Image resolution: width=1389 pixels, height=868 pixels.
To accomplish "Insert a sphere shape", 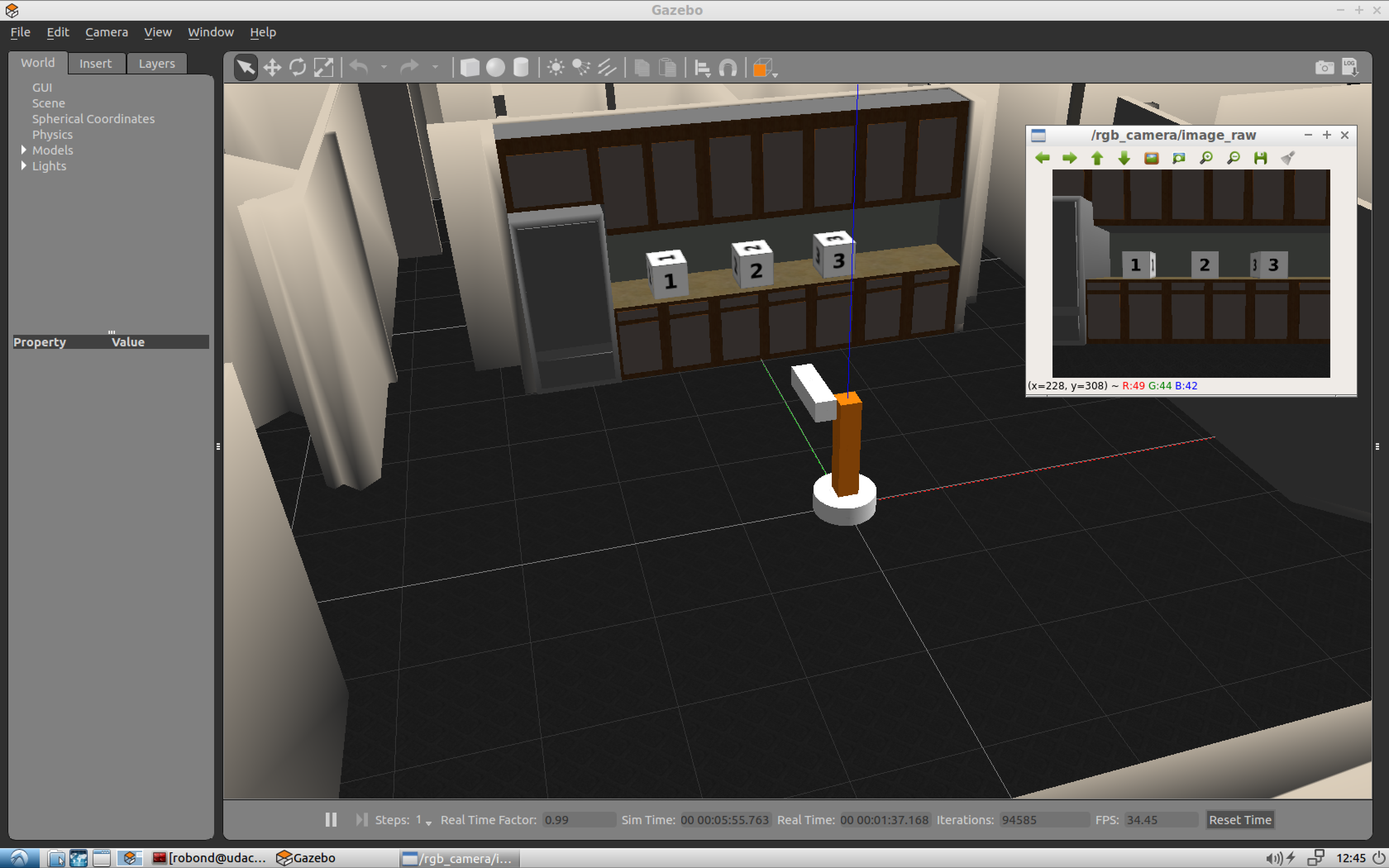I will pos(495,68).
